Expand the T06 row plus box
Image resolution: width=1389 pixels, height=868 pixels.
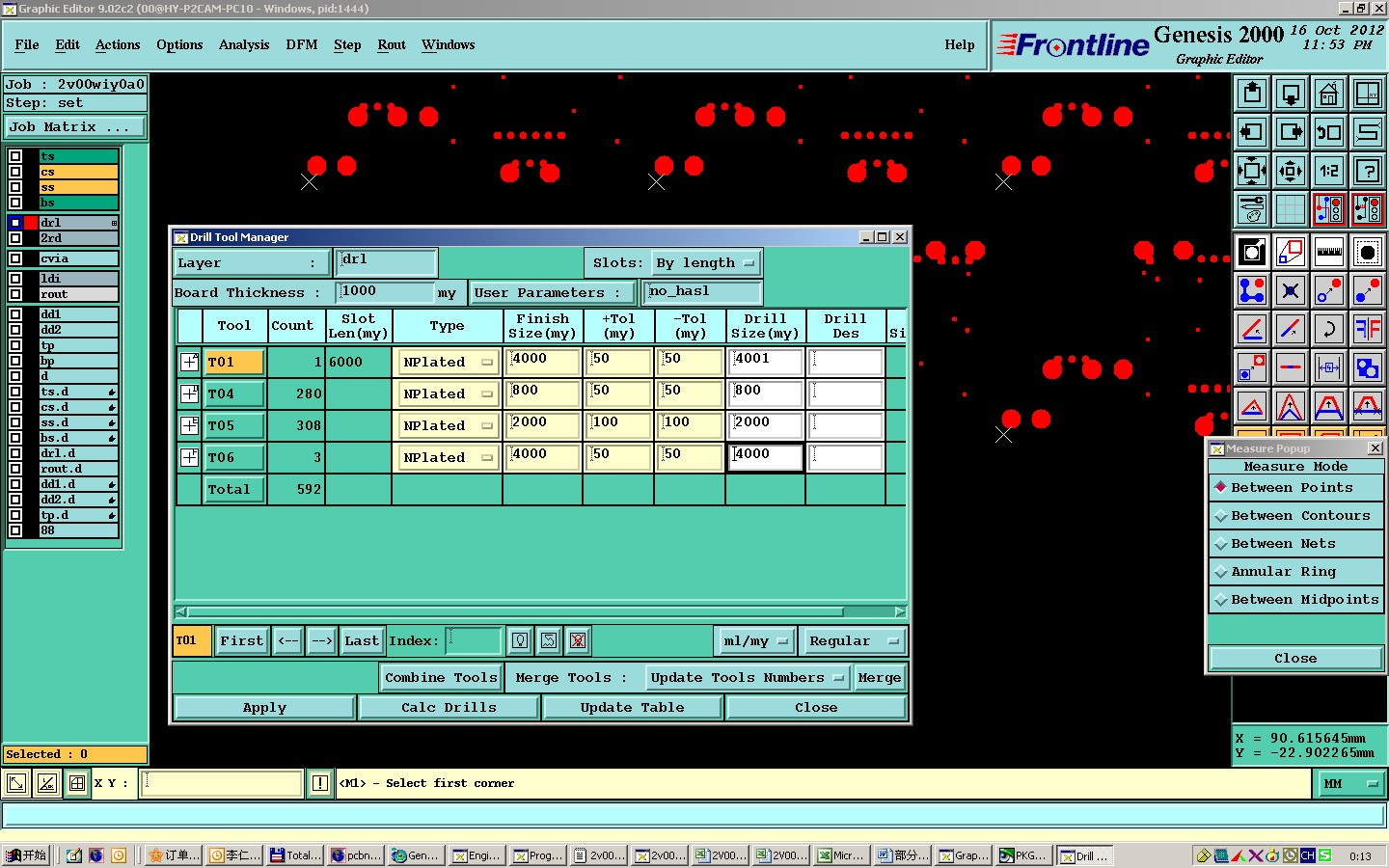[190, 457]
